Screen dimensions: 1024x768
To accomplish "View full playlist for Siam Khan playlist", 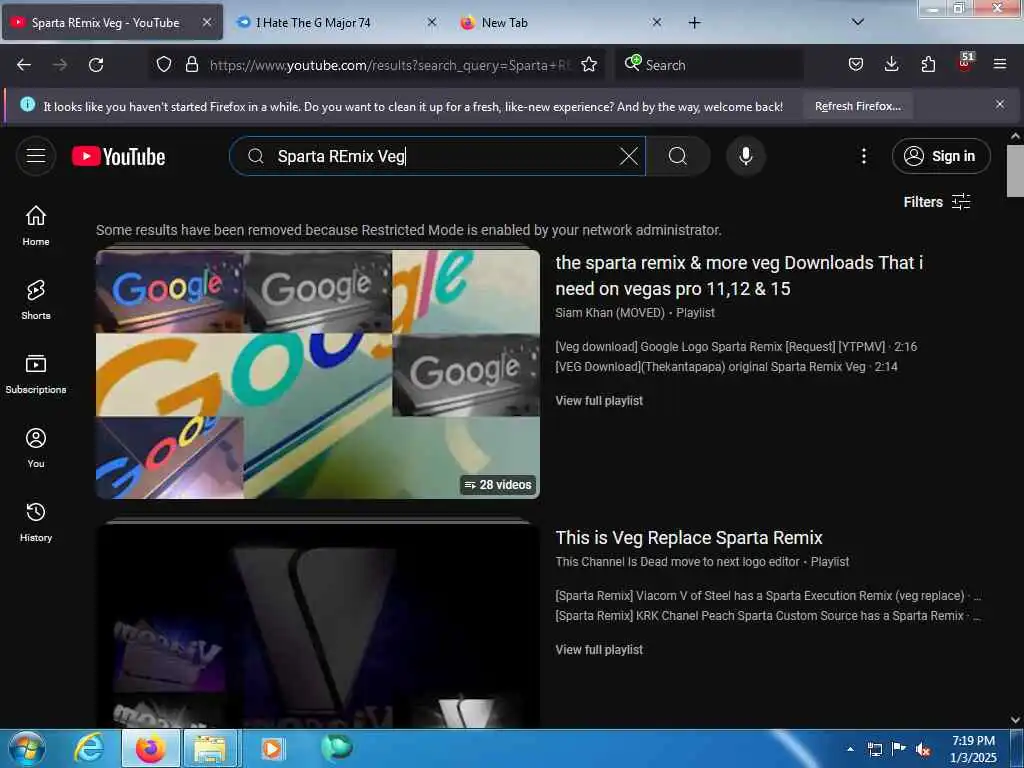I will pyautogui.click(x=599, y=400).
